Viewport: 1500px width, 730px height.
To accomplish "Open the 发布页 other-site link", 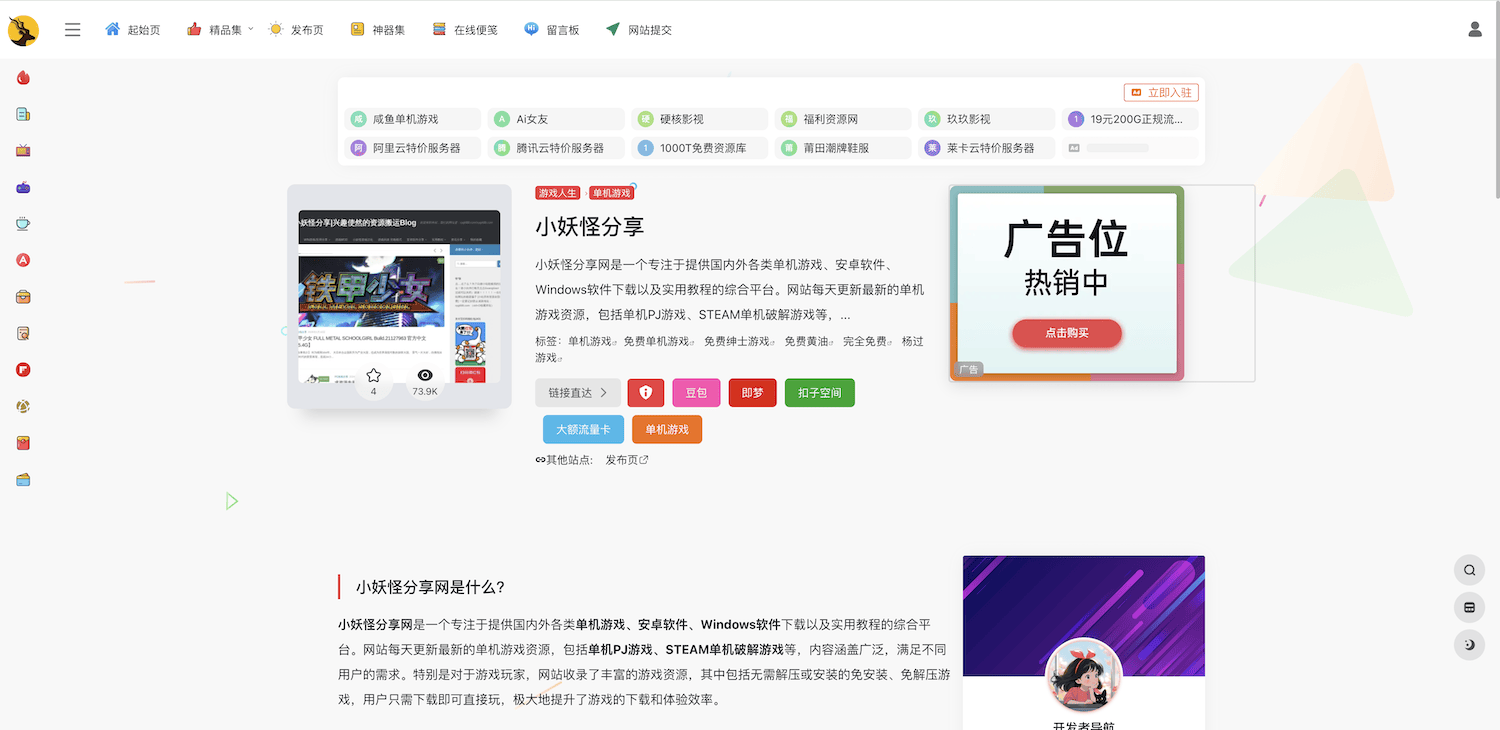I will coord(626,460).
